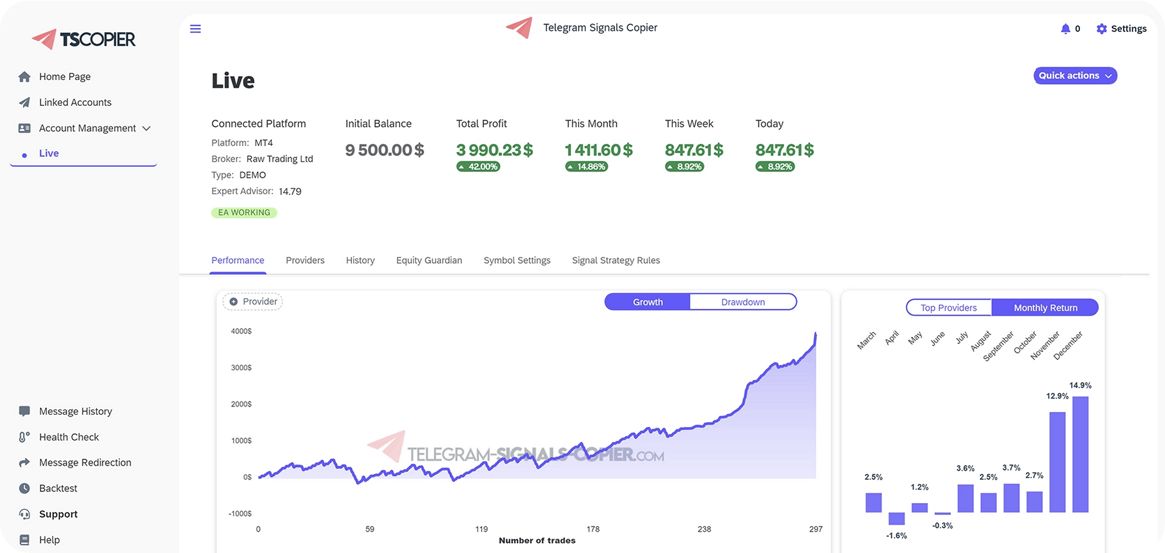Click the Linked Accounts paper plane icon

pyautogui.click(x=24, y=102)
